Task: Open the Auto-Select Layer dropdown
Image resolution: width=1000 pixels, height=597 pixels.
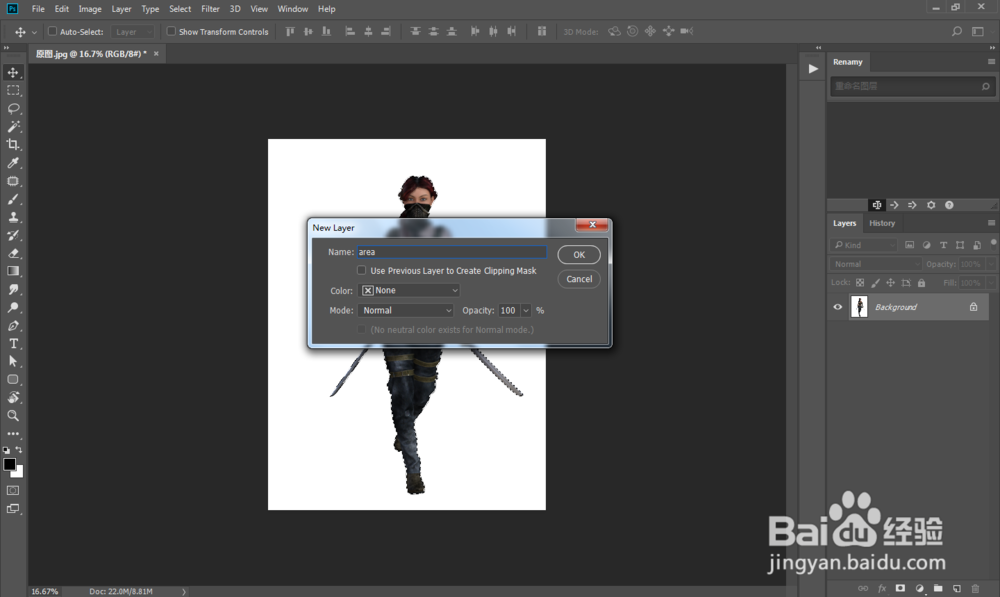Action: [x=133, y=32]
